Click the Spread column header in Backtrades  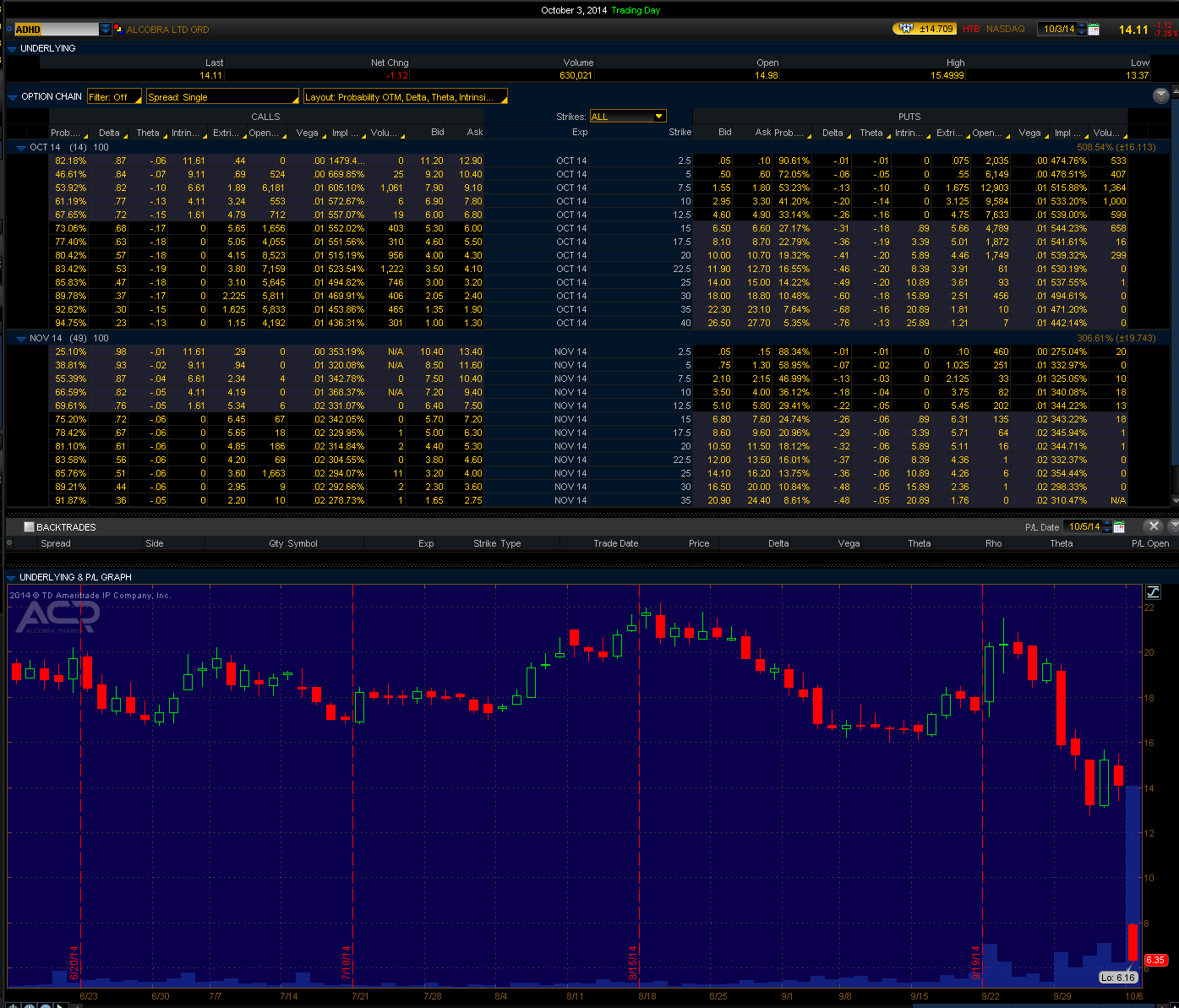coord(56,543)
